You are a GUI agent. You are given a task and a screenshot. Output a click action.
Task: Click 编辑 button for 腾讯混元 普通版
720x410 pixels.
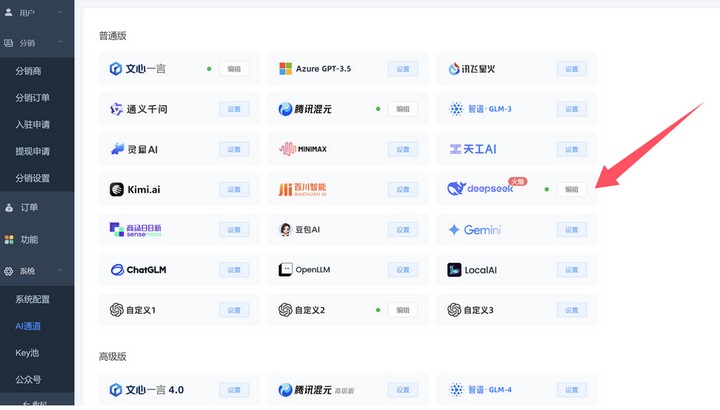(x=403, y=109)
